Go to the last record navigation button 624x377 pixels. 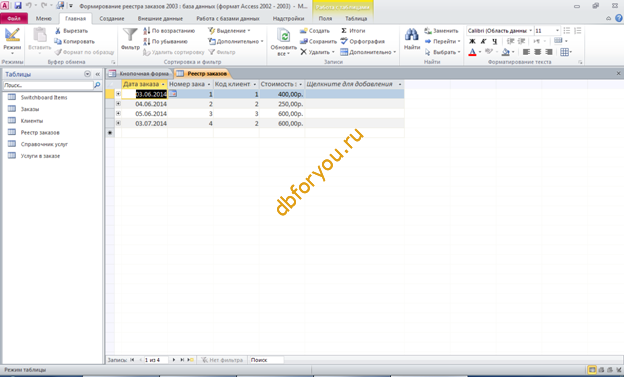(x=182, y=360)
